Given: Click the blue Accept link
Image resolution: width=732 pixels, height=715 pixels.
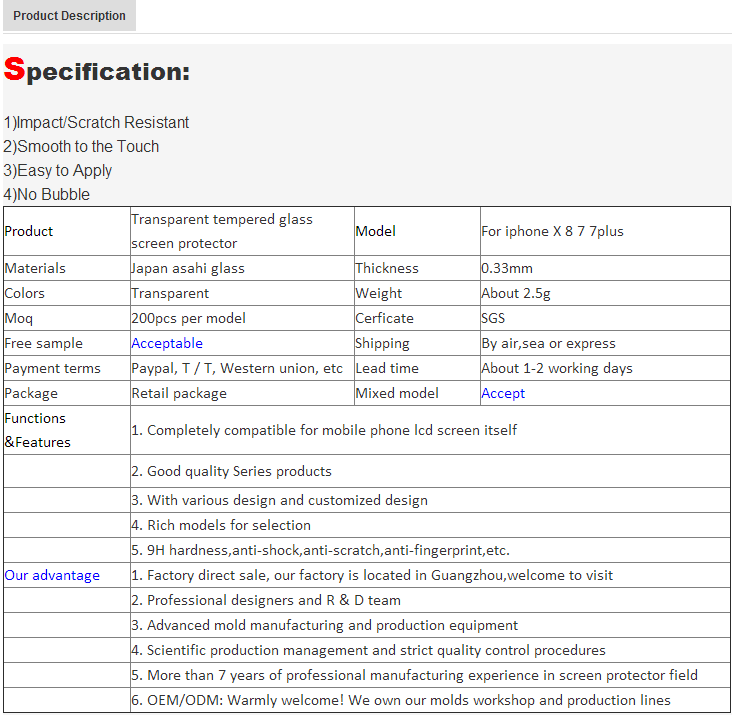Looking at the screenshot, I should (503, 393).
